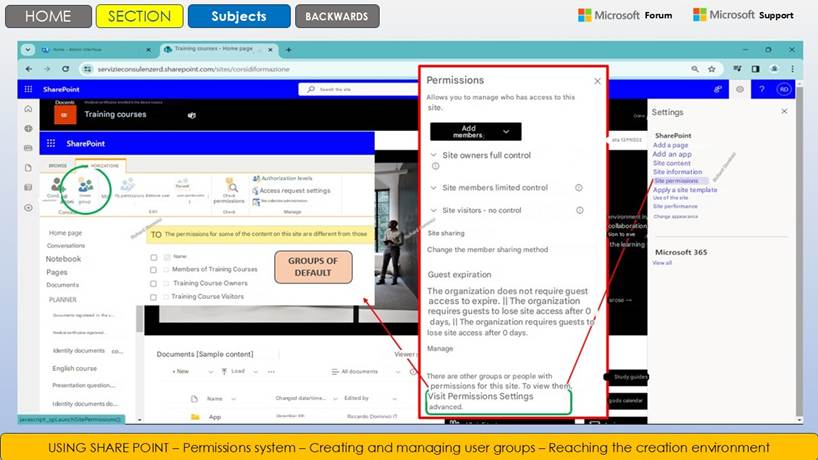Viewport: 818px width, 460px height.
Task: Expand Site owners full control group
Action: click(433, 155)
